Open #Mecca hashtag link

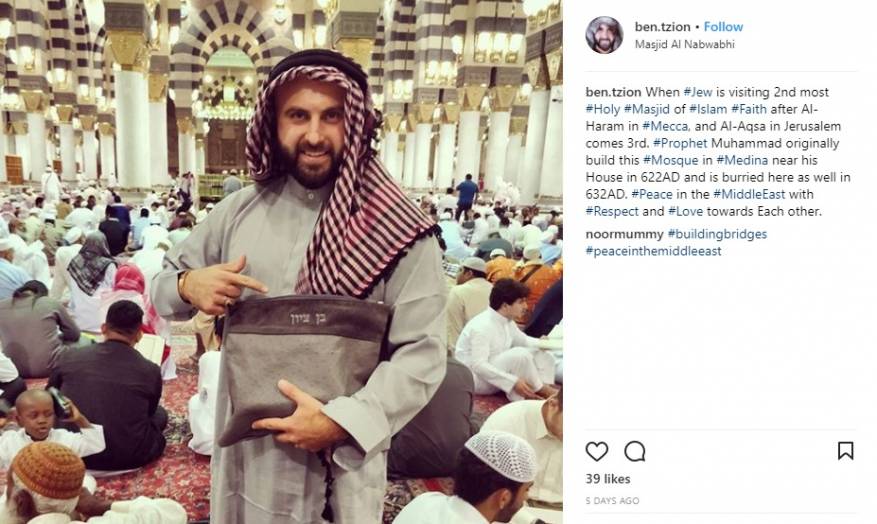666,126
